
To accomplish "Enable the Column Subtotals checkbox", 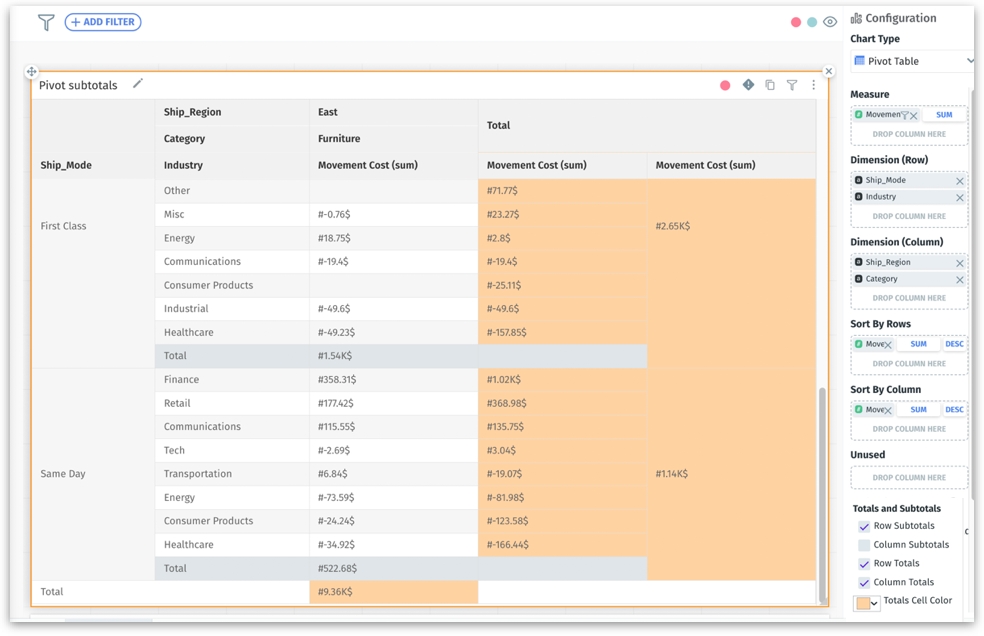I will 864,545.
